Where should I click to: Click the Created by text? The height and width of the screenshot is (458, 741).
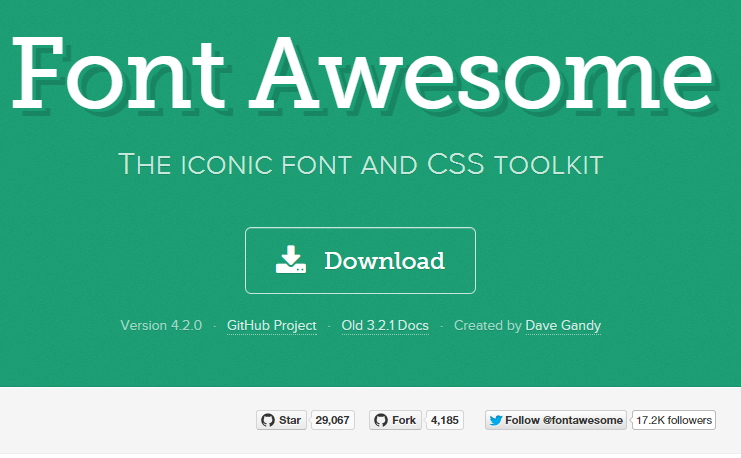tap(488, 326)
